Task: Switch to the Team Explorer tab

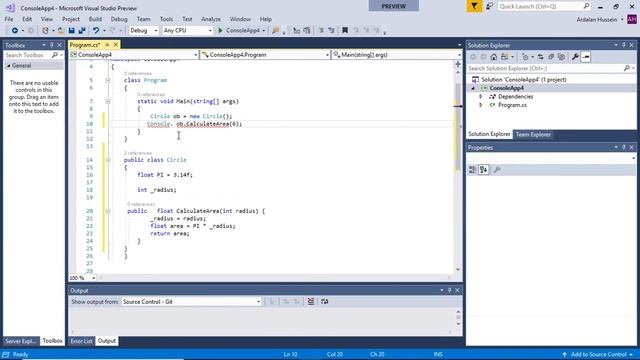Action: [x=533, y=134]
